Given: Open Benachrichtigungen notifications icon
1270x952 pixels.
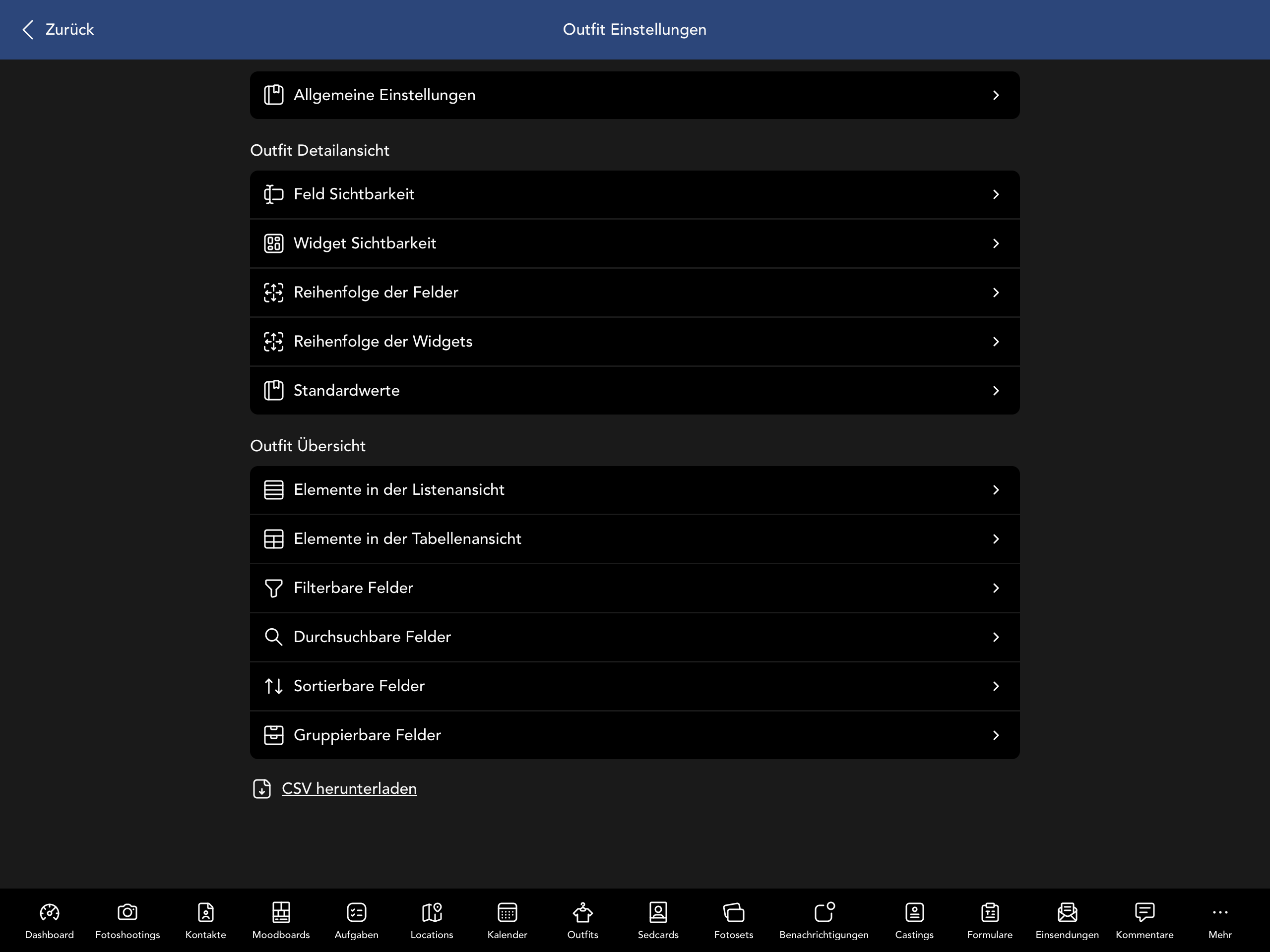Looking at the screenshot, I should [x=824, y=912].
